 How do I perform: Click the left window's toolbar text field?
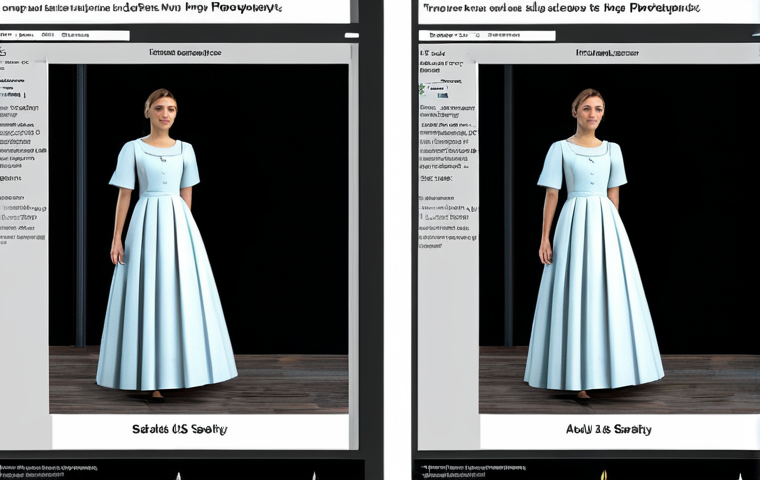point(67,36)
